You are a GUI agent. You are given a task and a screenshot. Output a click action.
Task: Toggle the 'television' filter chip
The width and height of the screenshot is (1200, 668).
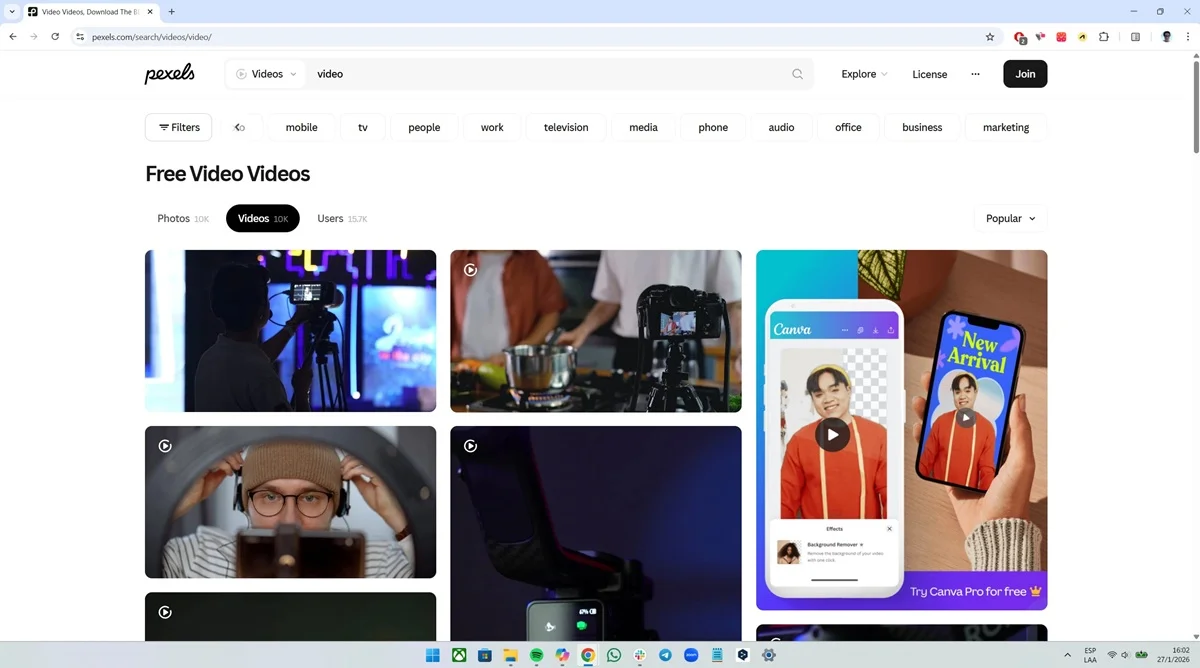pyautogui.click(x=566, y=127)
